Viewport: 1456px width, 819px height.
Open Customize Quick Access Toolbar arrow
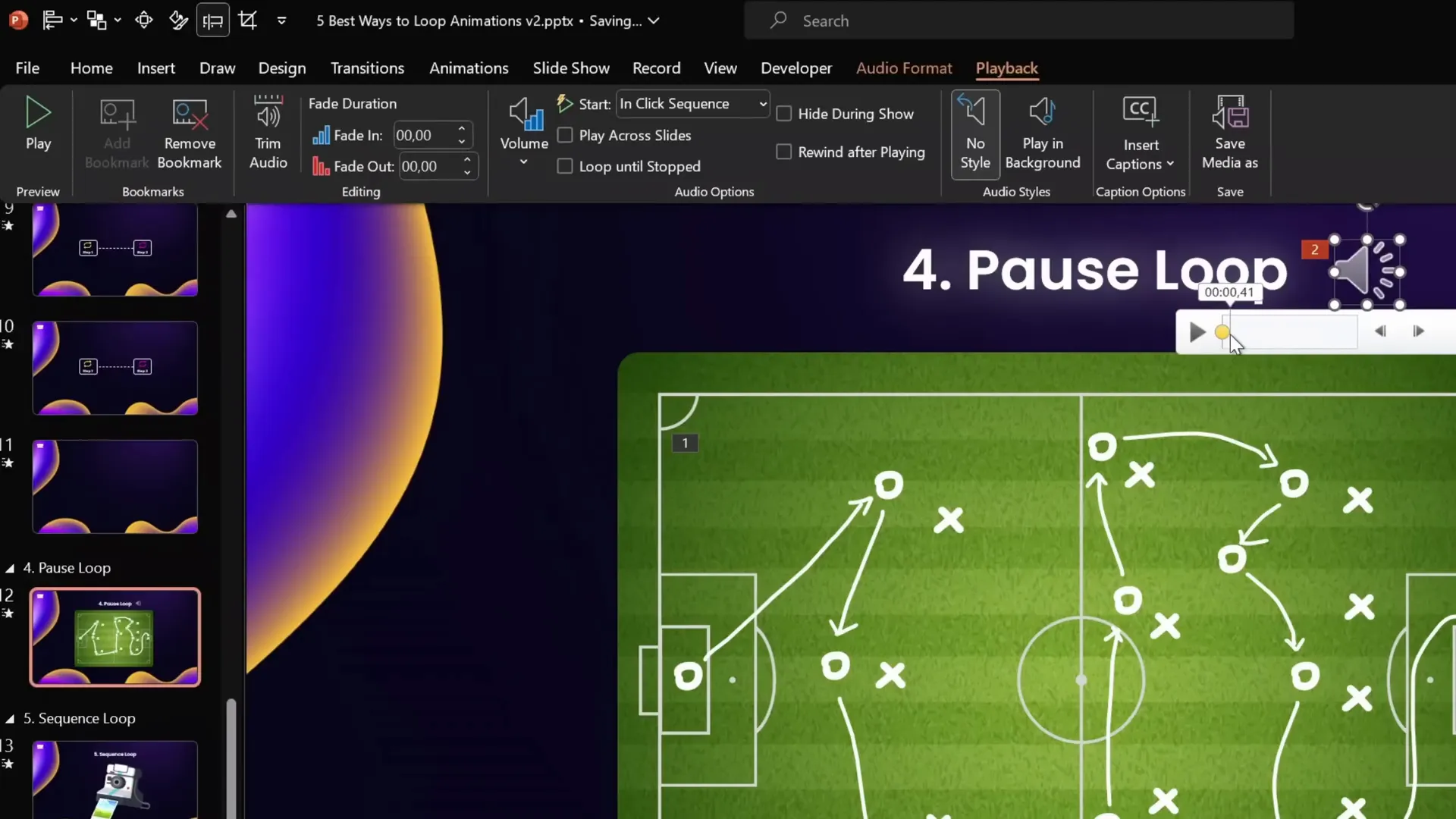pyautogui.click(x=281, y=20)
